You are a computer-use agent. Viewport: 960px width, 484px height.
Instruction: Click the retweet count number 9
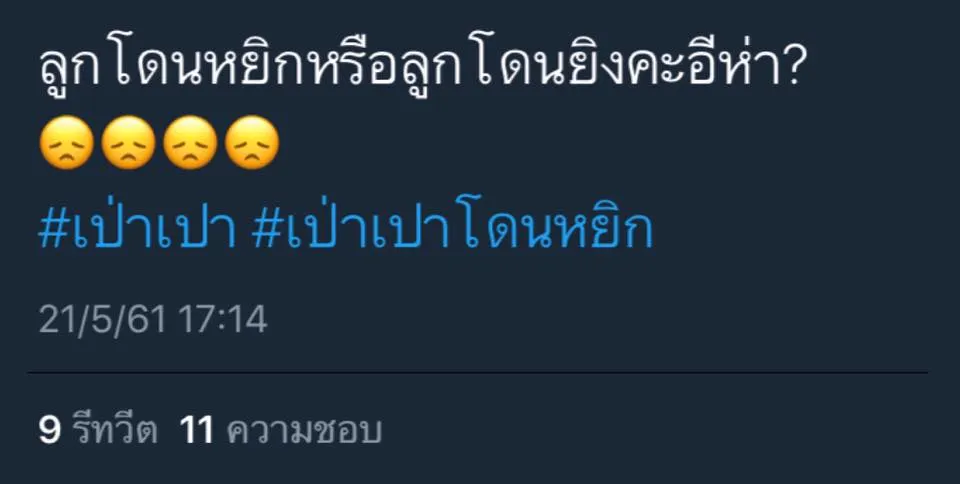[50, 430]
